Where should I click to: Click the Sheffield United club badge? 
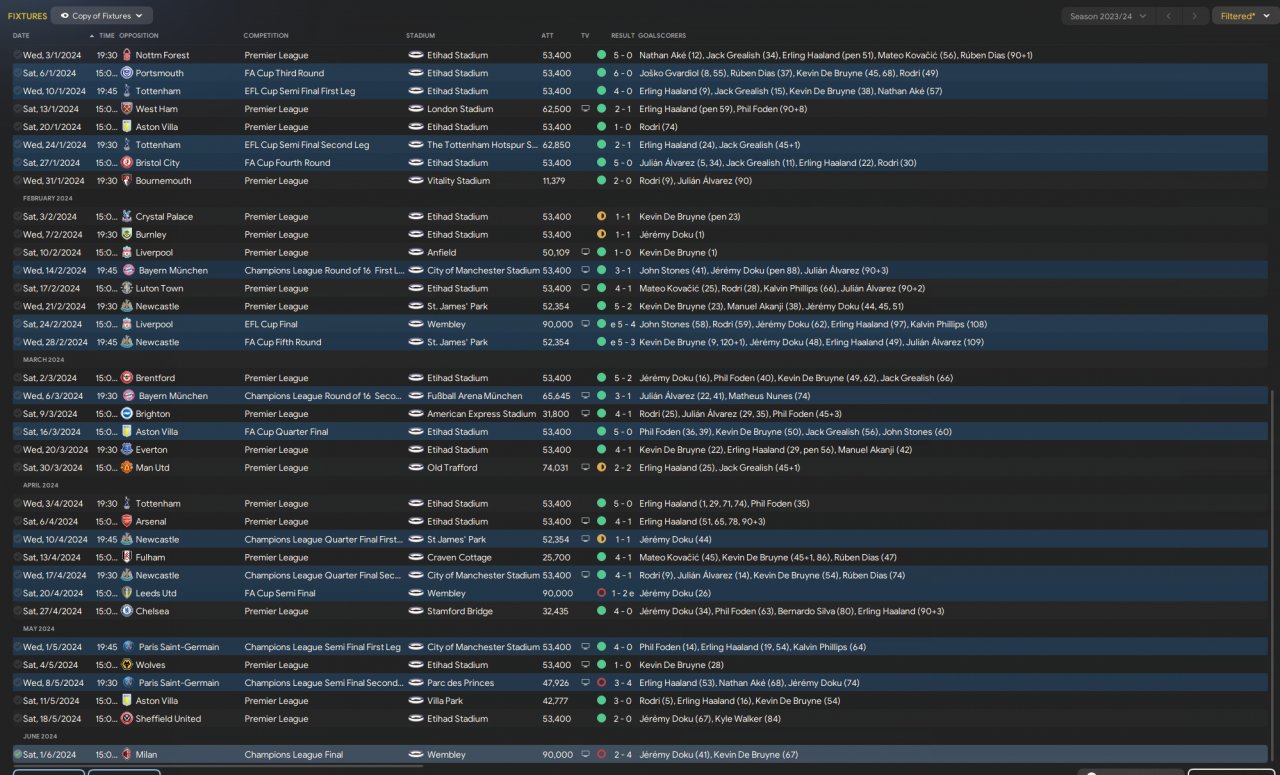(127, 719)
